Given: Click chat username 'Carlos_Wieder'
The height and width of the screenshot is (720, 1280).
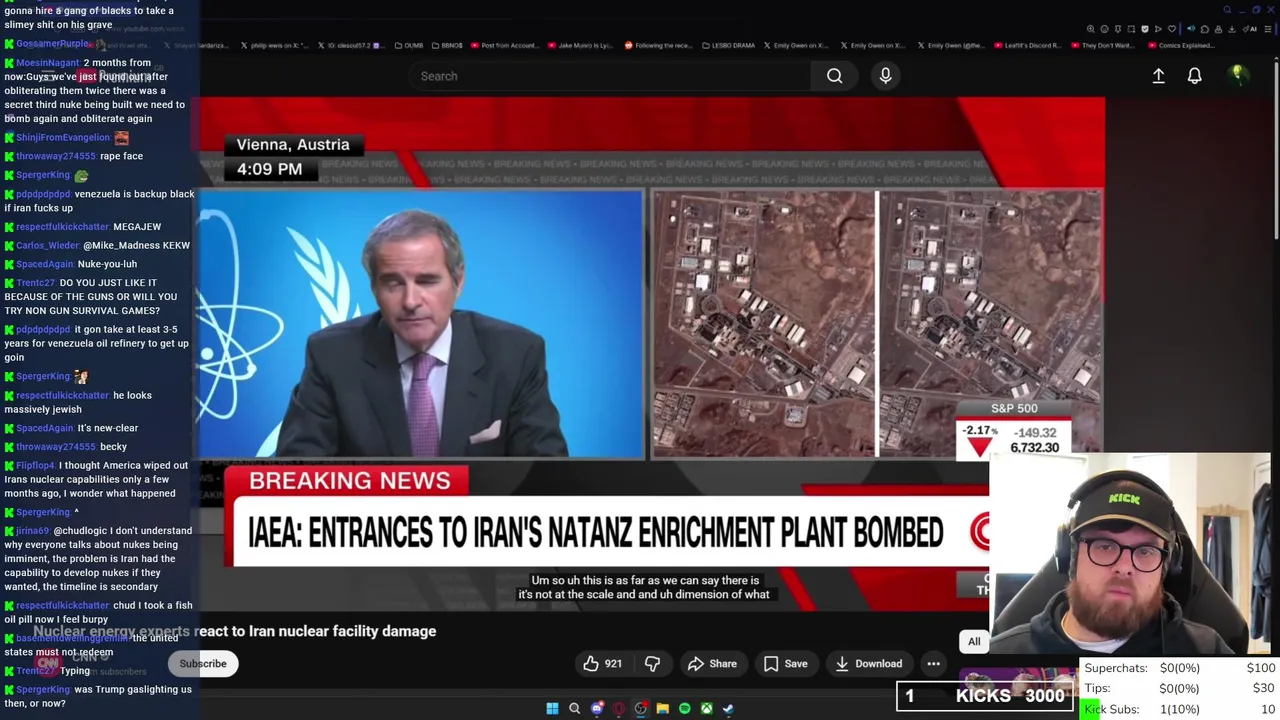Looking at the screenshot, I should pos(47,245).
